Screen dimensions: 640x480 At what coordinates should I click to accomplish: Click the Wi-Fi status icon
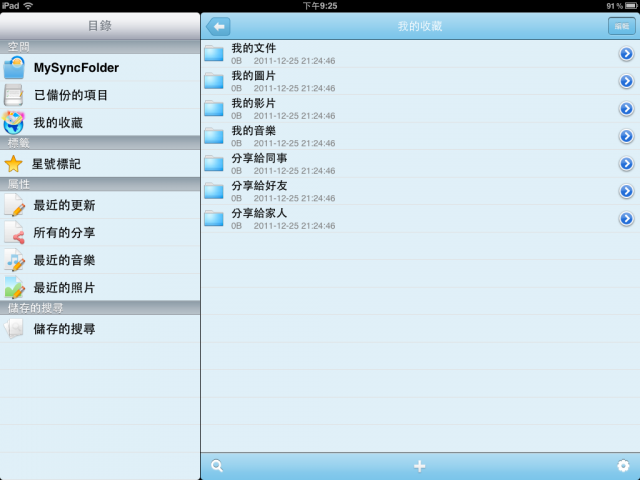point(28,6)
